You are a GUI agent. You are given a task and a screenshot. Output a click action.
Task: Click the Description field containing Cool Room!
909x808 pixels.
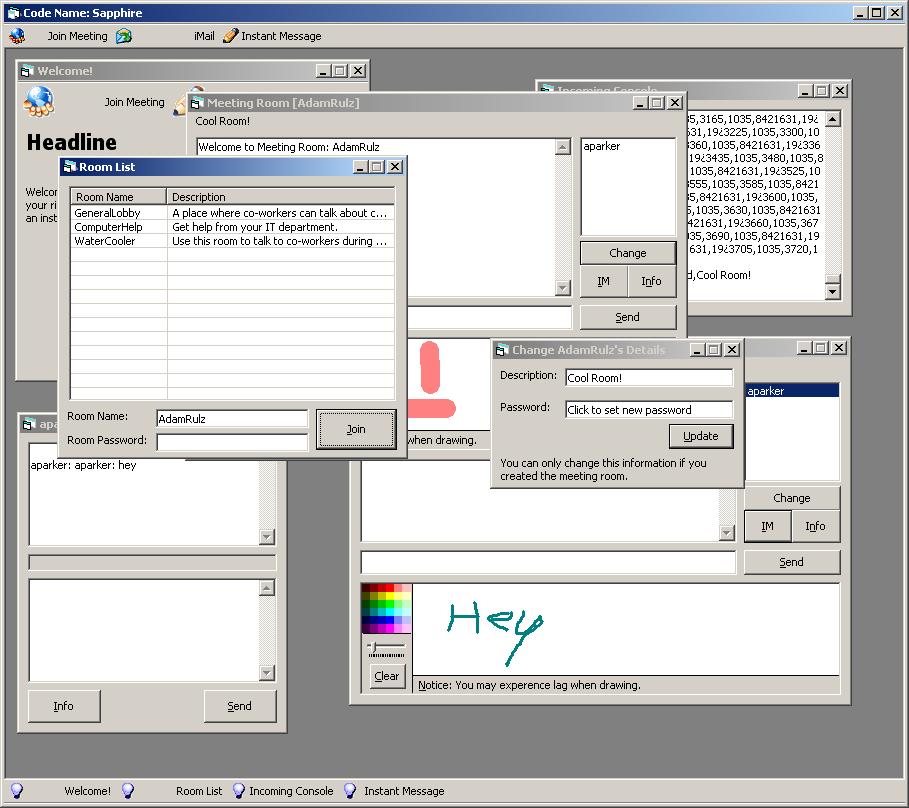[x=649, y=378]
